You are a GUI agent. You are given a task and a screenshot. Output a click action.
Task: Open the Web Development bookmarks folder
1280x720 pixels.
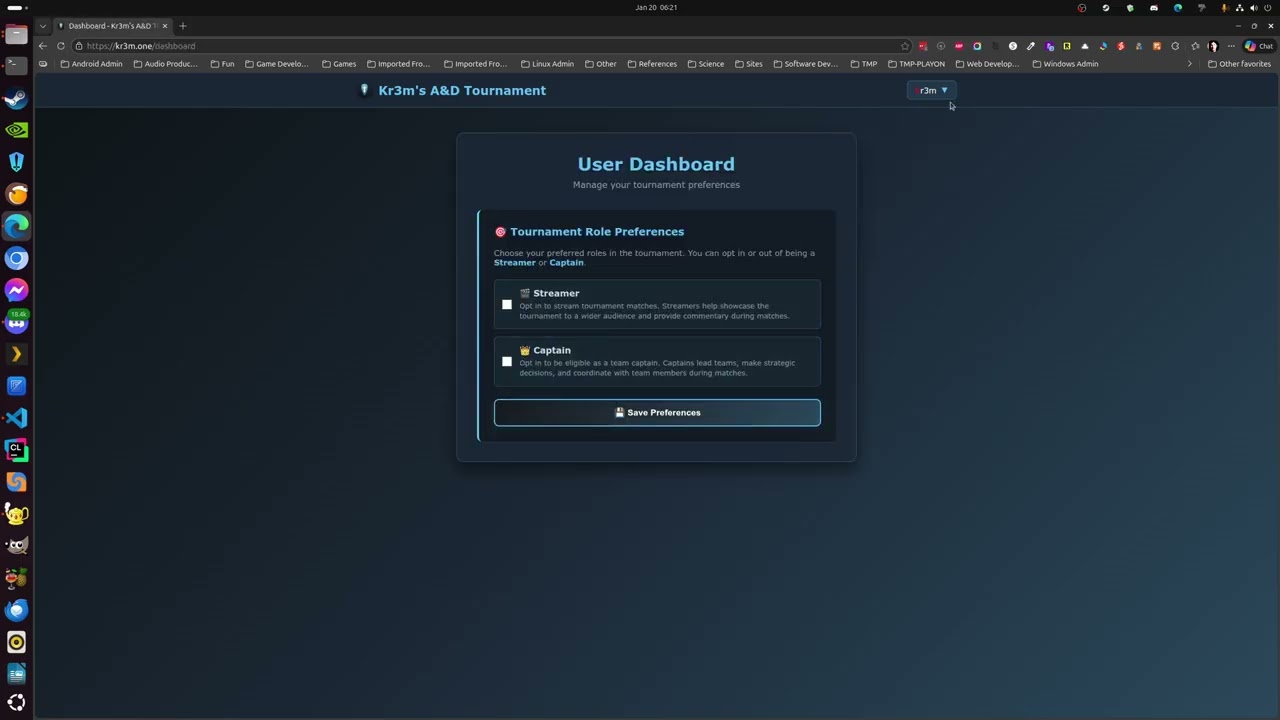click(x=986, y=64)
